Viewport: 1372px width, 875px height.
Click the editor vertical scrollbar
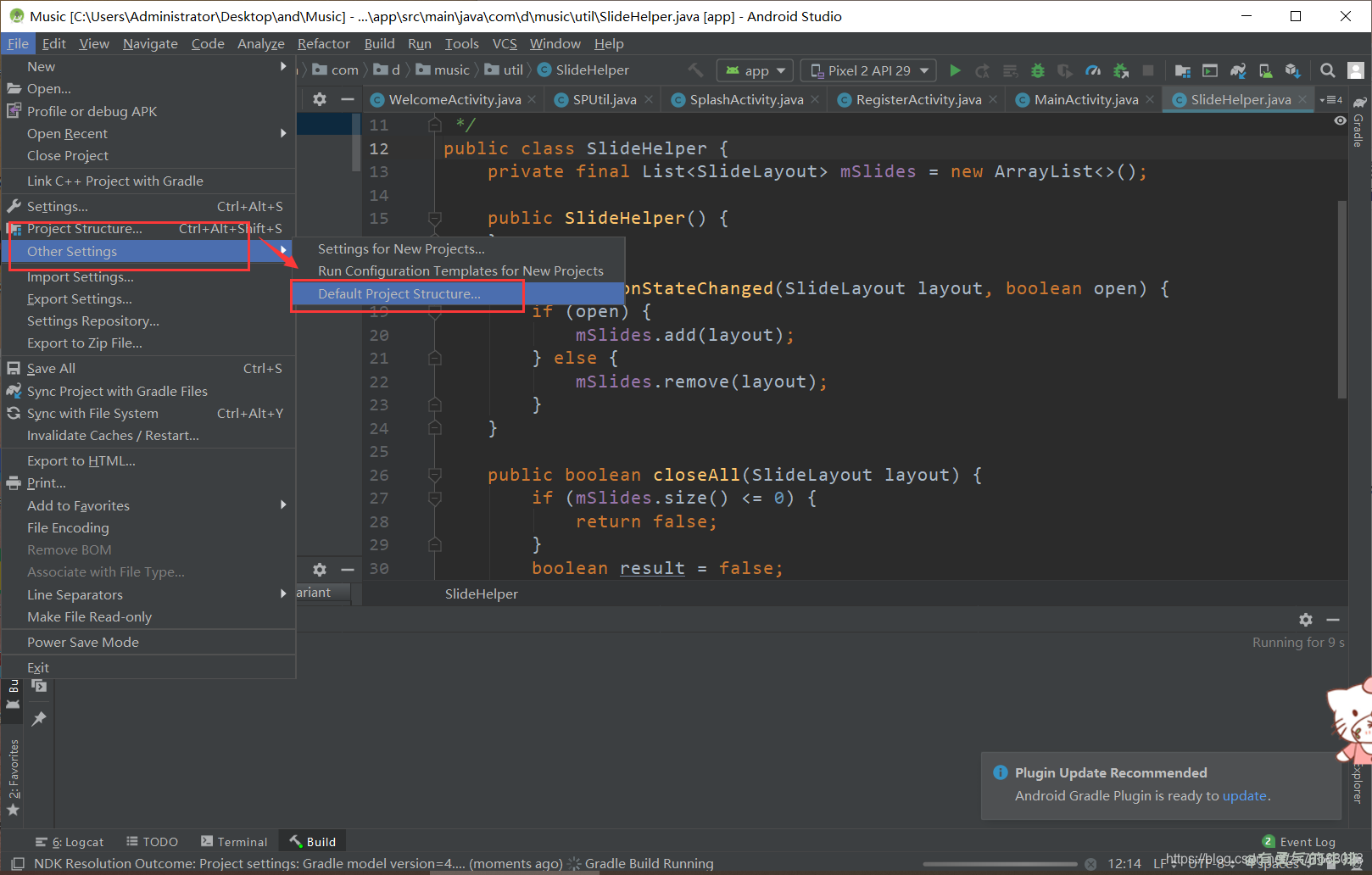(1342, 299)
